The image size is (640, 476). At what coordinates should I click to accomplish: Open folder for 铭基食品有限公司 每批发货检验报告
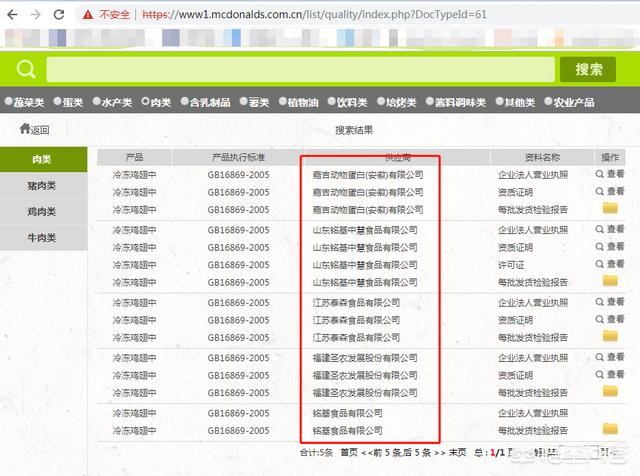tap(610, 429)
